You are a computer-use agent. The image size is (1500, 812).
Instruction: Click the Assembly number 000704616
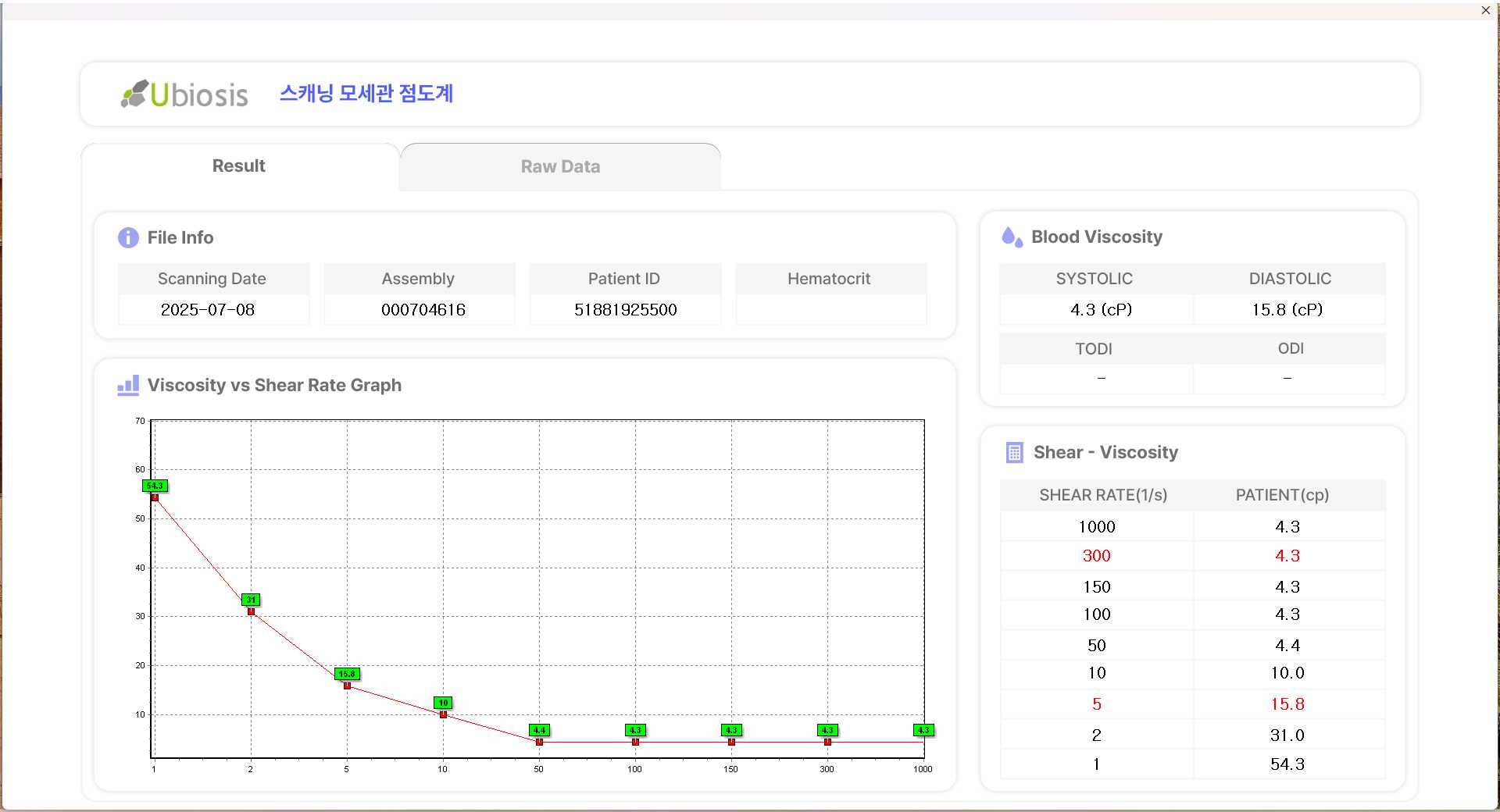click(x=423, y=309)
